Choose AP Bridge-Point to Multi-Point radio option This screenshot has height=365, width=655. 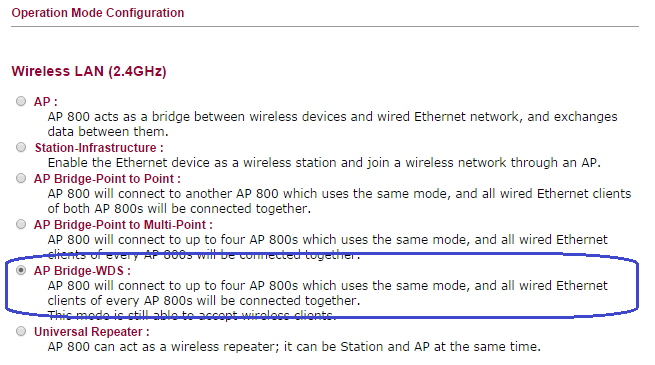pyautogui.click(x=21, y=224)
